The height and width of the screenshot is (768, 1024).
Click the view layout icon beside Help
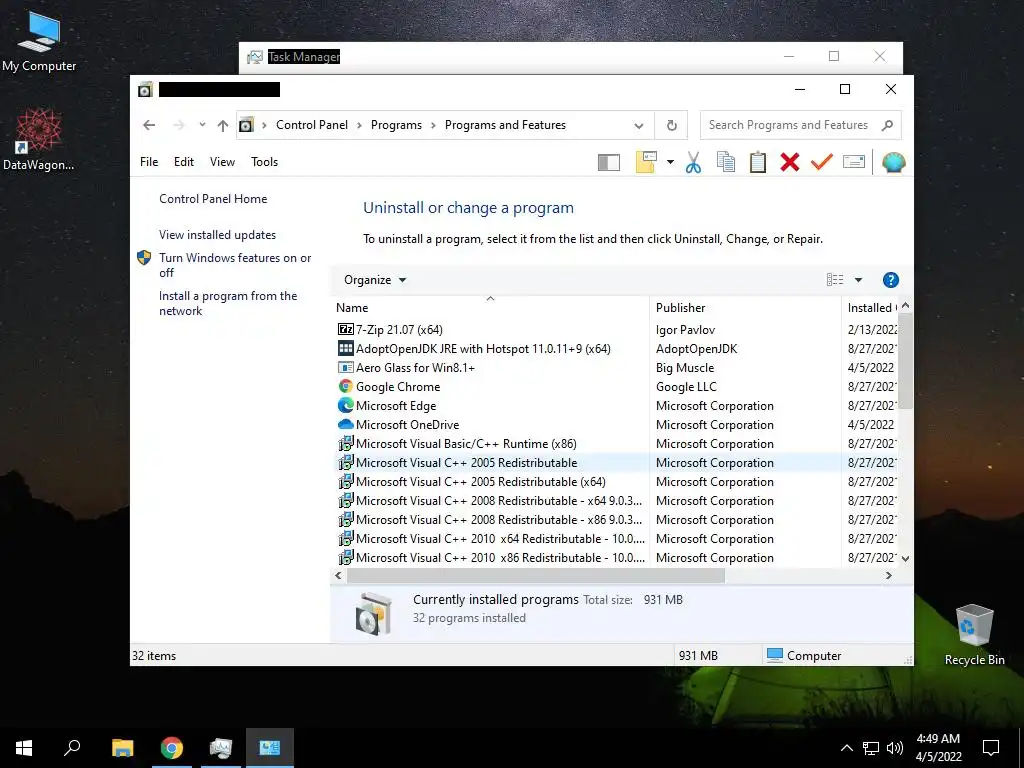click(x=835, y=280)
